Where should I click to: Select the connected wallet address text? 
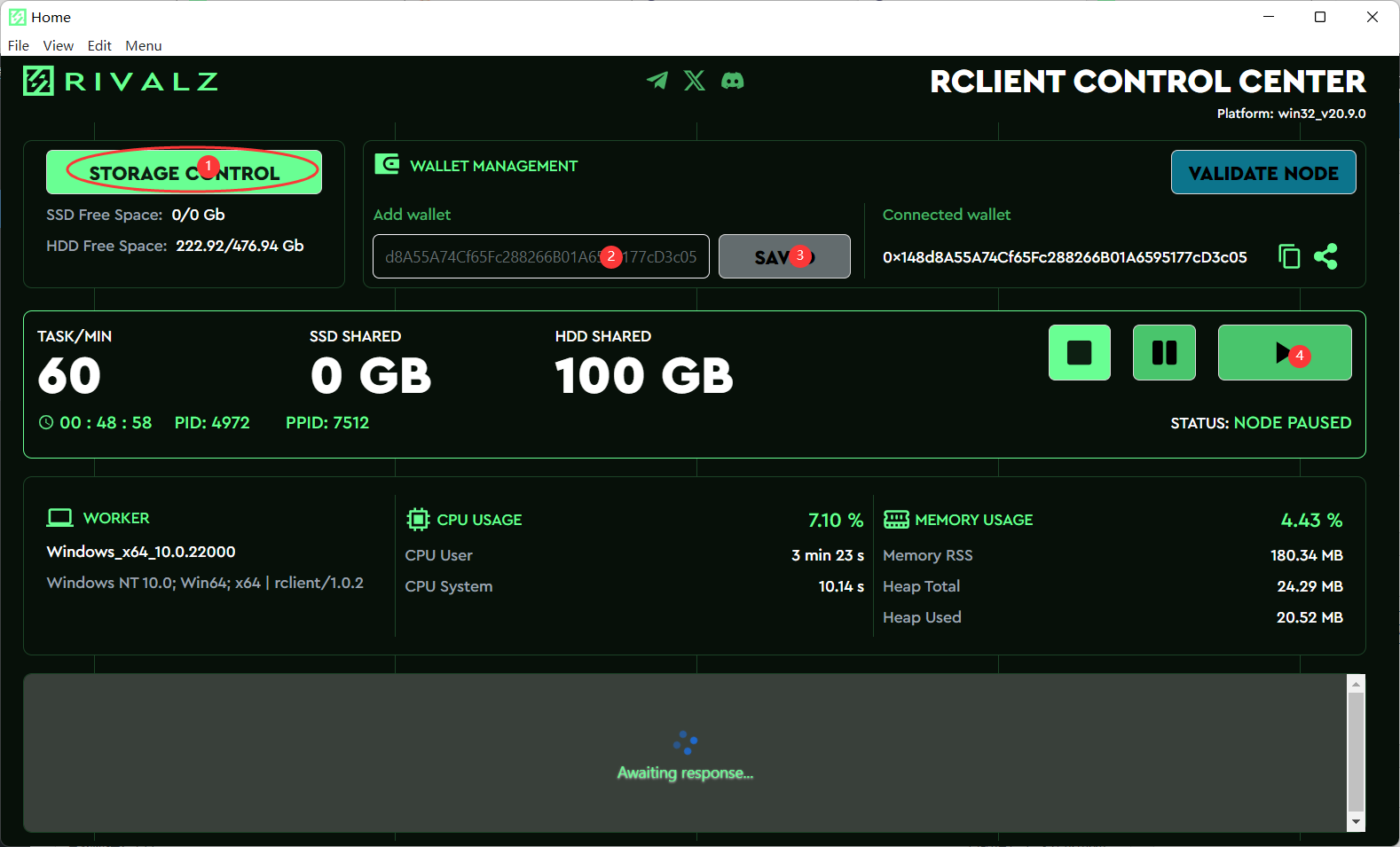click(1065, 257)
